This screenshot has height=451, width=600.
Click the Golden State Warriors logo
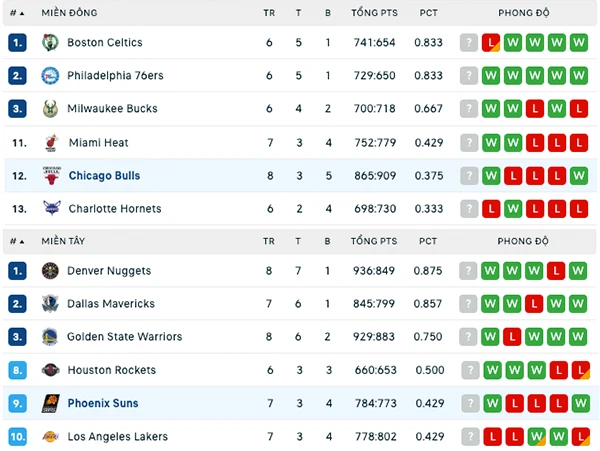point(50,337)
